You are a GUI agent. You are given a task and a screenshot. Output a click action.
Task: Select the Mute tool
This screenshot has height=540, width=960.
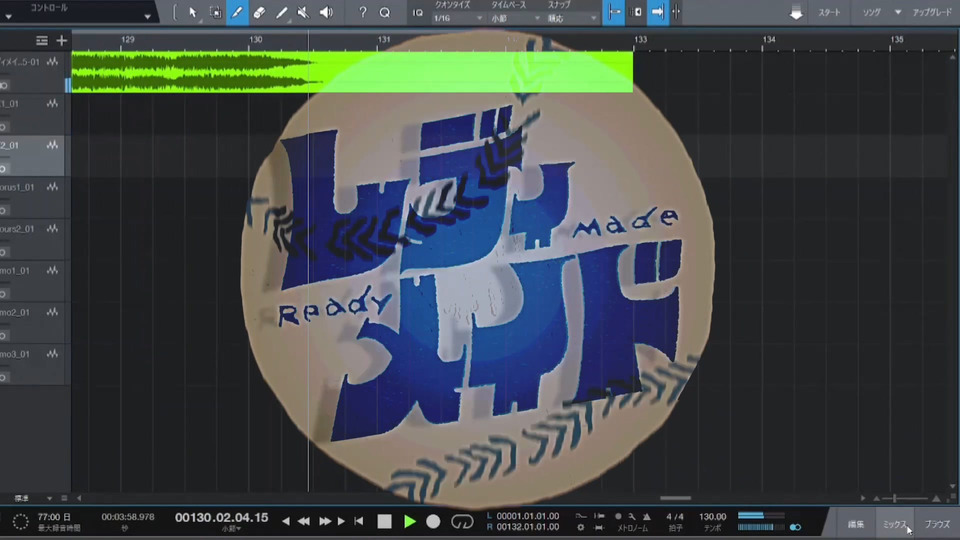[x=303, y=12]
